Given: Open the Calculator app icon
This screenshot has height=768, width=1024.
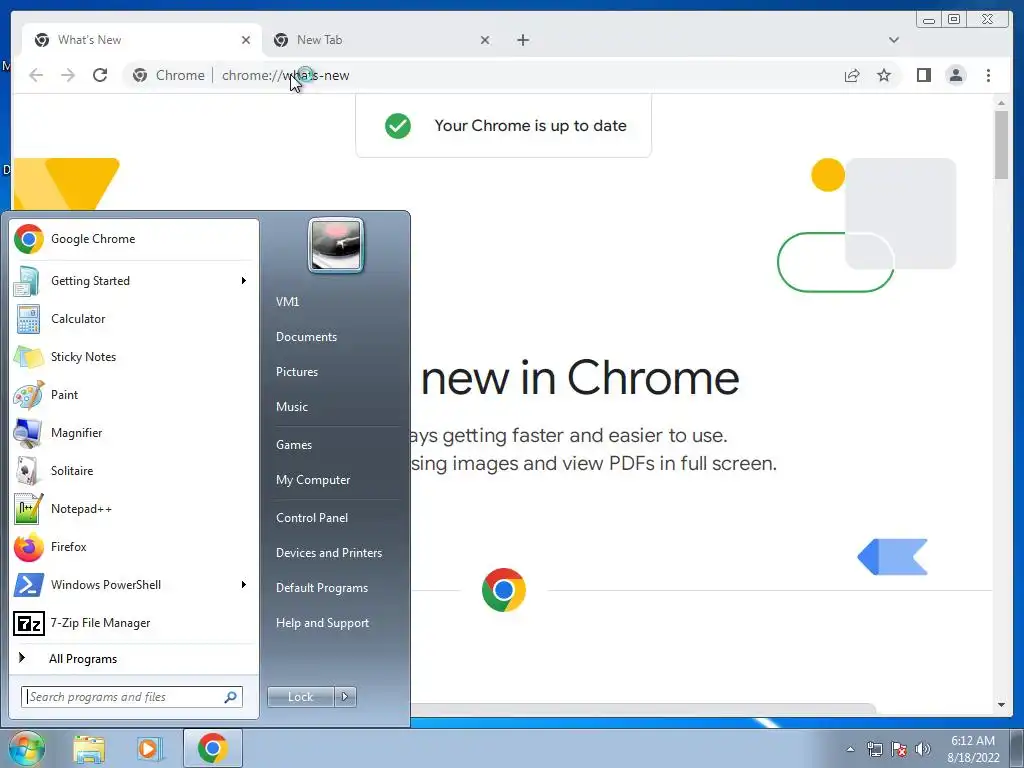Looking at the screenshot, I should click(28, 319).
